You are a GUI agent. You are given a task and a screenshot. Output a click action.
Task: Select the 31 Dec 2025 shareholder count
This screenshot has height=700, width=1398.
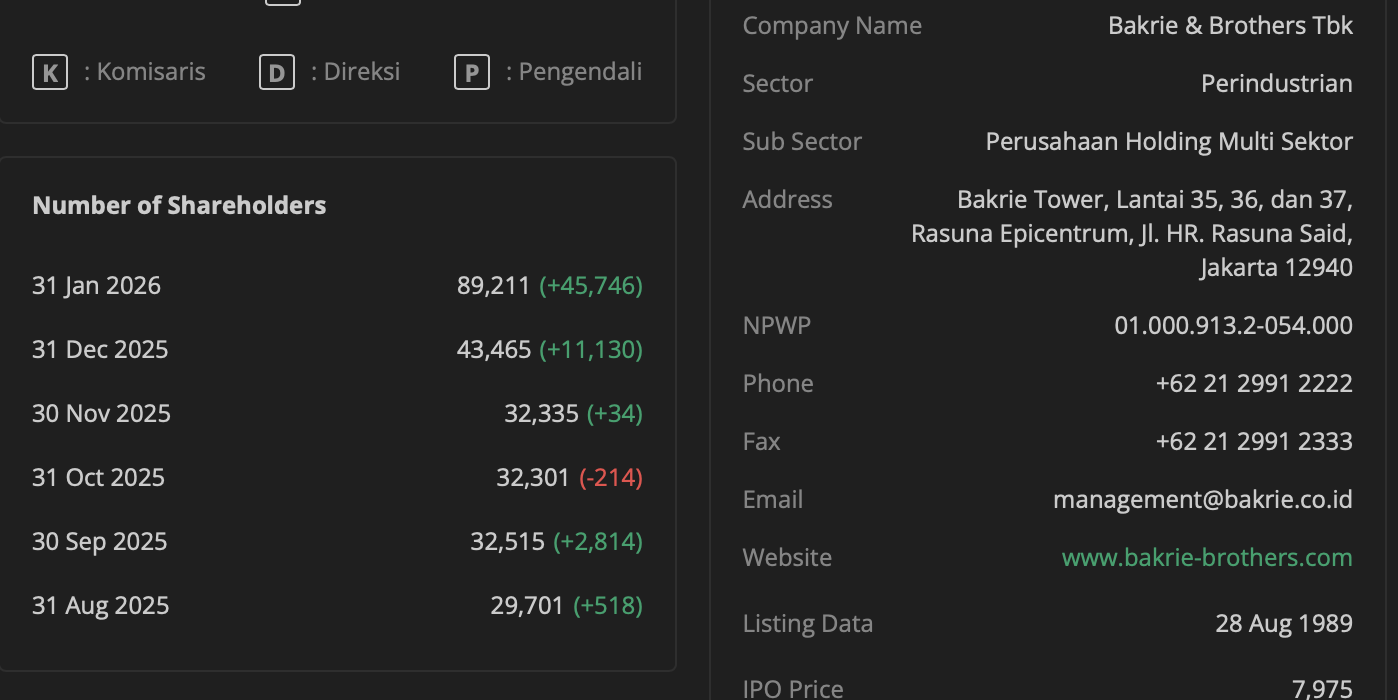(x=494, y=350)
